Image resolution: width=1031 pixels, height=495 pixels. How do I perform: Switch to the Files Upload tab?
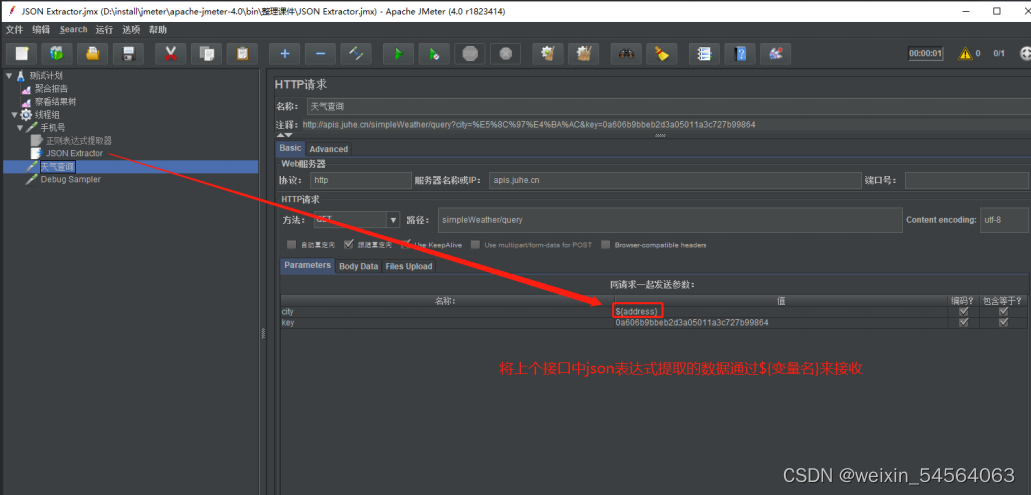tap(408, 266)
